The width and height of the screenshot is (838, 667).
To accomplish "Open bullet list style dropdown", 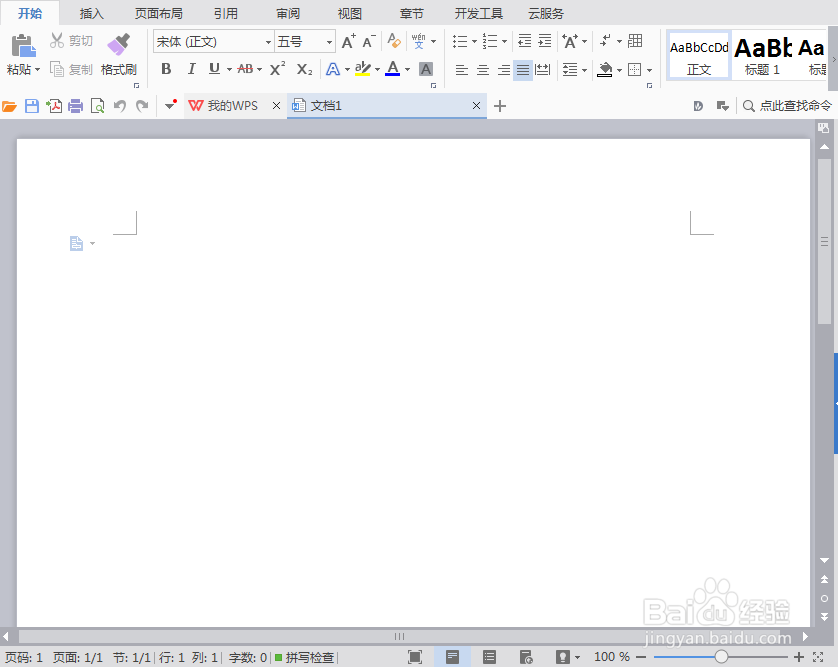I will coord(474,41).
